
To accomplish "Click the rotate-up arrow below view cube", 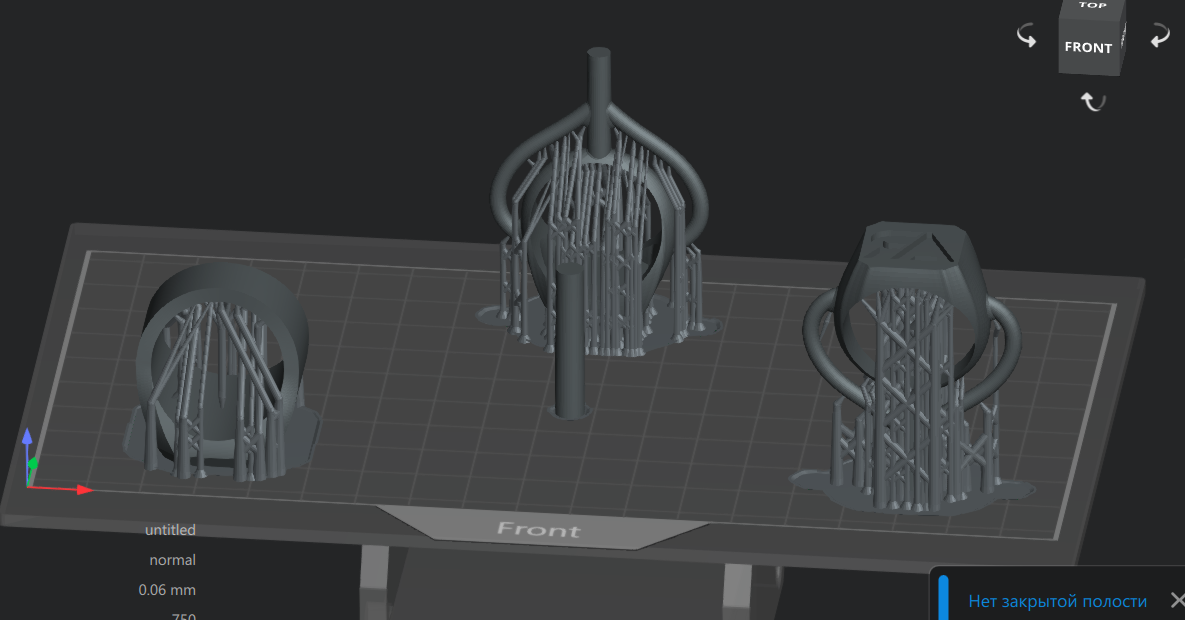I will tap(1092, 101).
